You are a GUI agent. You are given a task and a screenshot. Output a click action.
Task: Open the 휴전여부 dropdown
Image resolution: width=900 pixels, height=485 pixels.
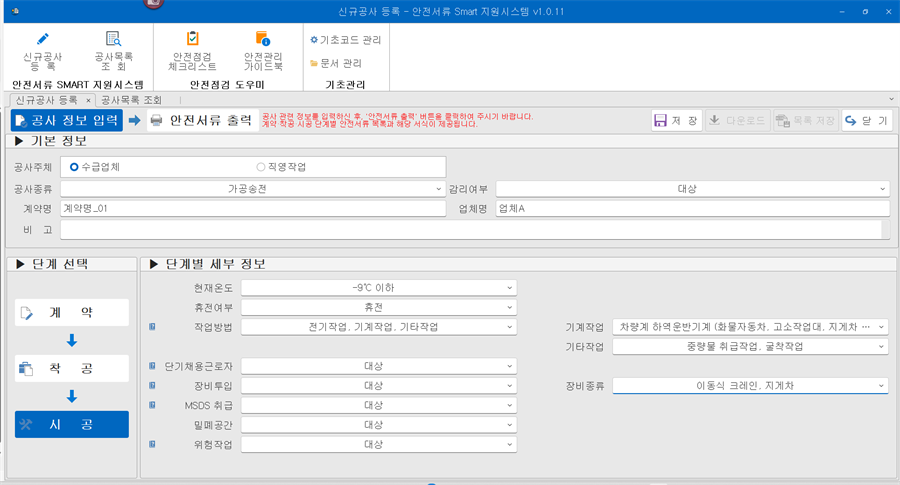[379, 307]
